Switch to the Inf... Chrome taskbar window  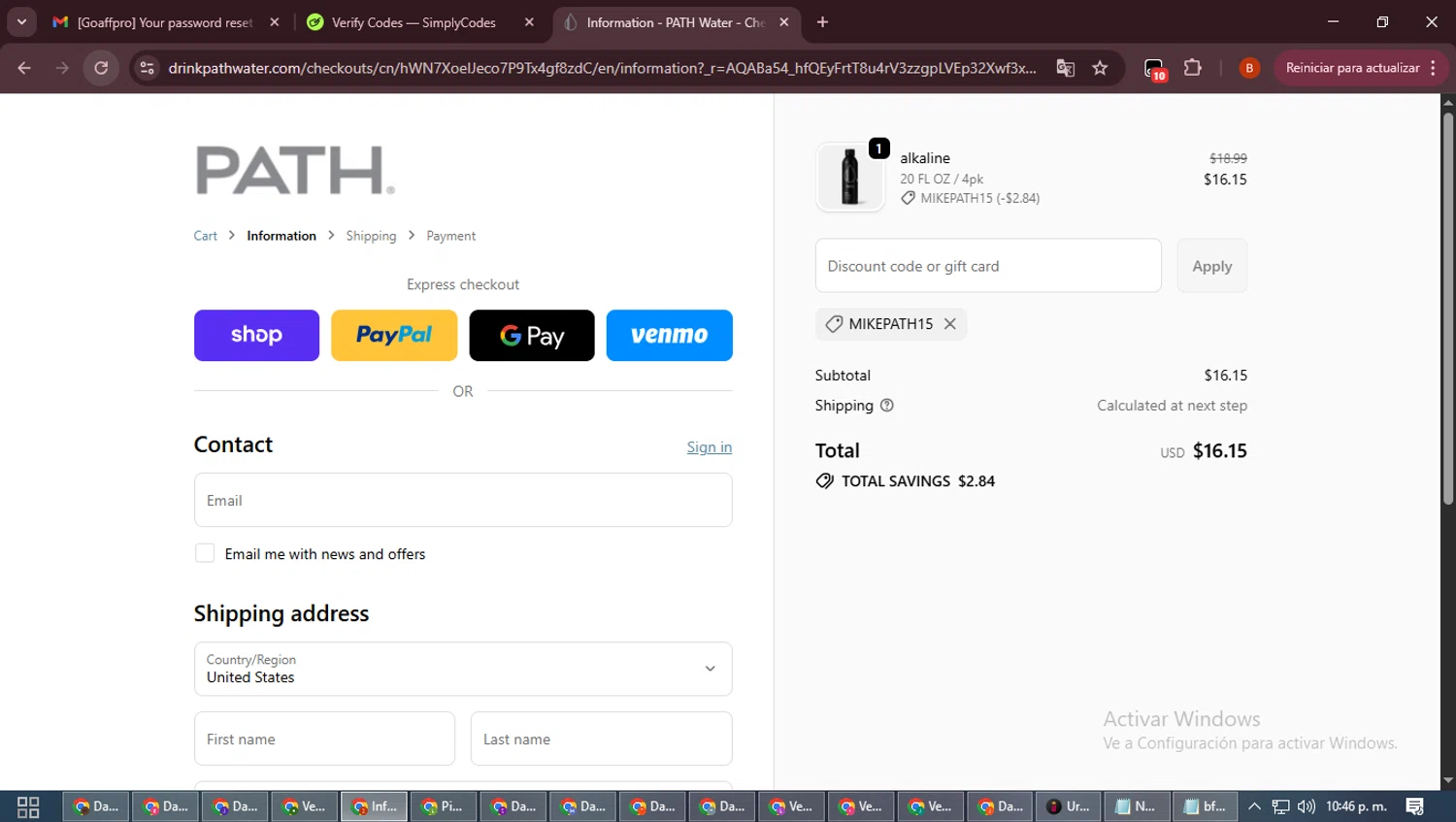tap(374, 806)
